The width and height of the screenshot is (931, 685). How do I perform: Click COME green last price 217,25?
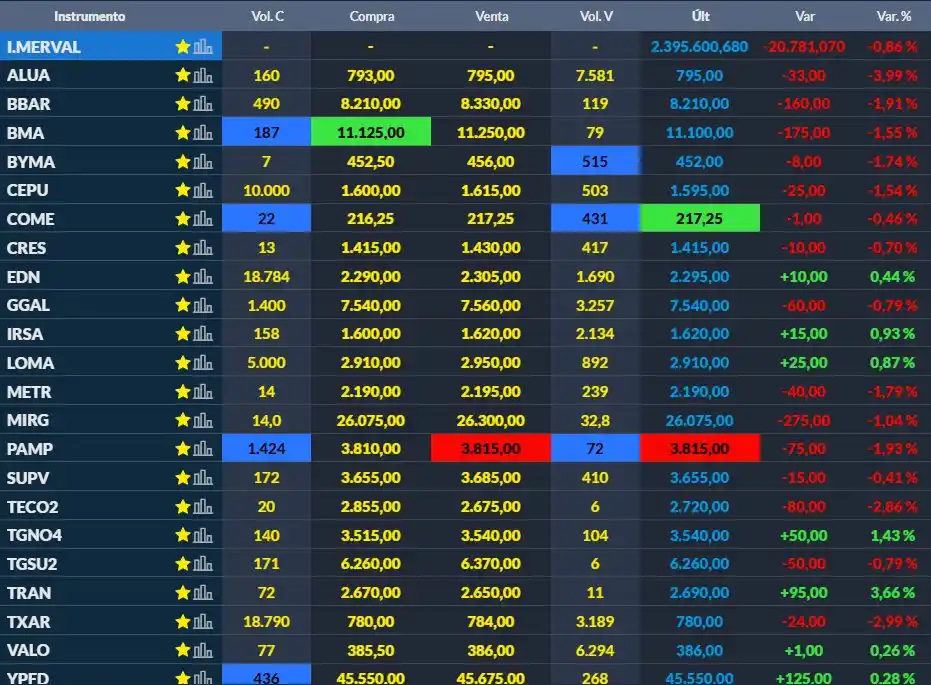click(699, 218)
